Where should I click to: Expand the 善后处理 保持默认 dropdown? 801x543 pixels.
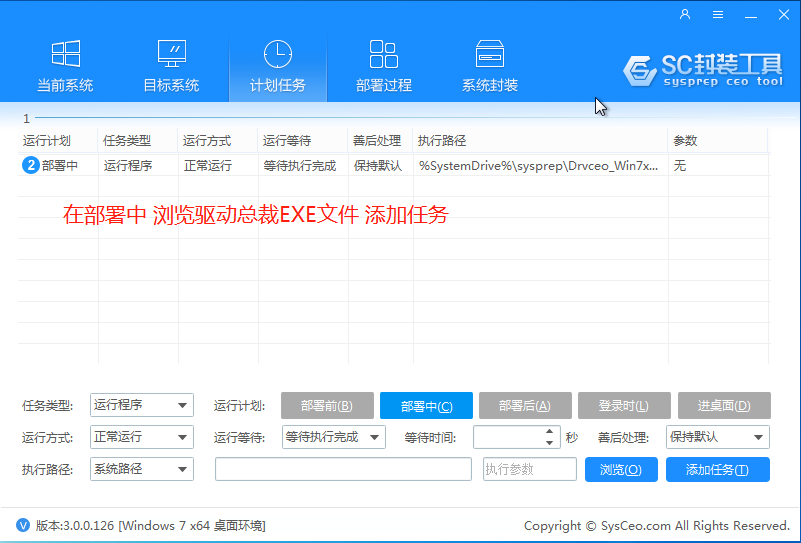coord(718,437)
